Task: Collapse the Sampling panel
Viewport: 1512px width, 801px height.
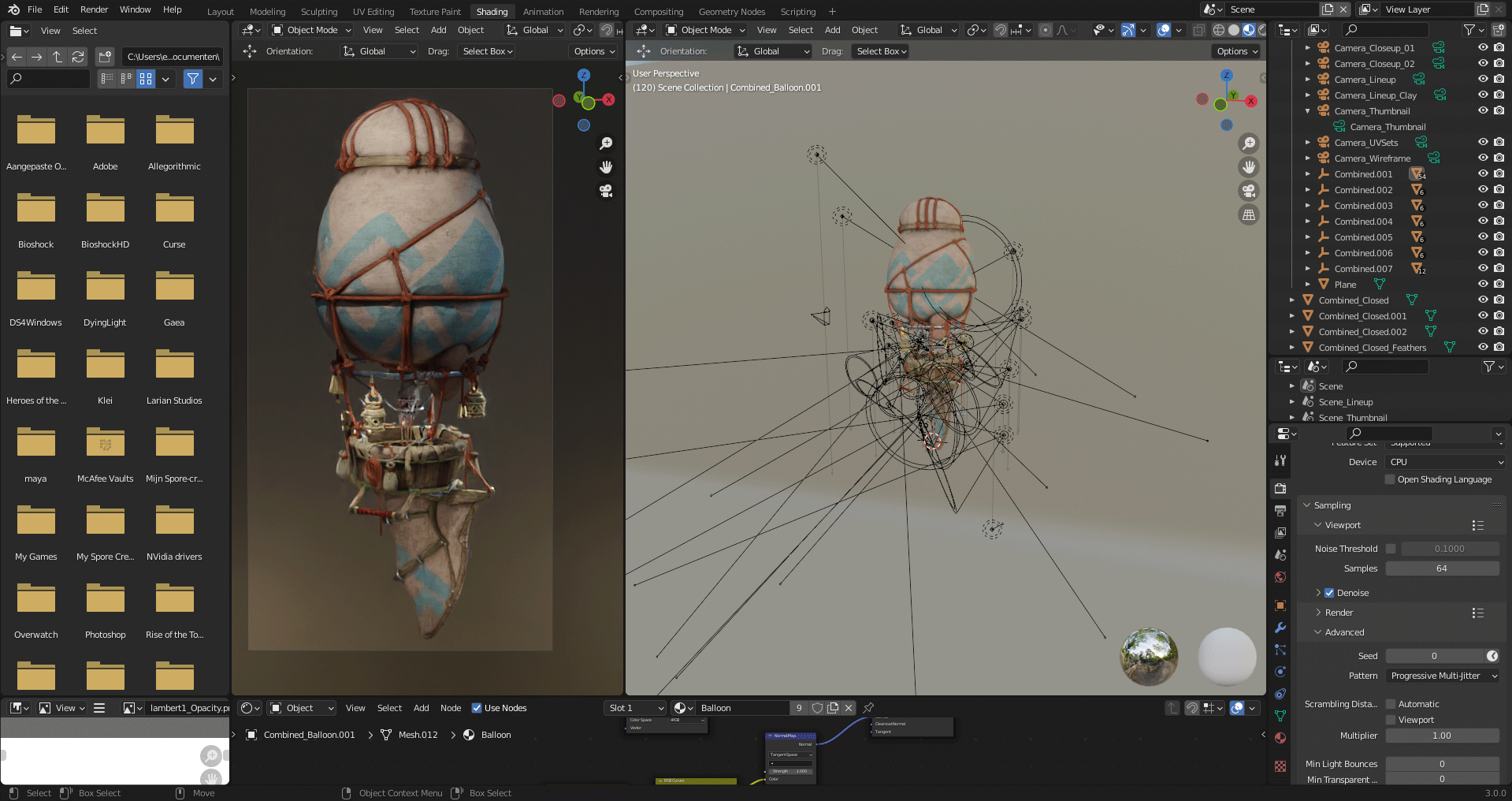Action: (x=1332, y=505)
